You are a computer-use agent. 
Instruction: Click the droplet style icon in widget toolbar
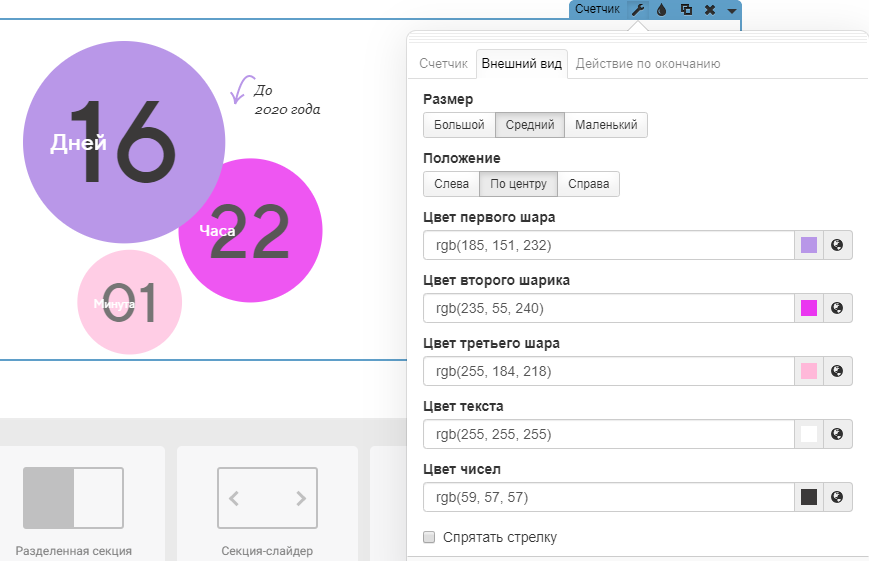[661, 9]
